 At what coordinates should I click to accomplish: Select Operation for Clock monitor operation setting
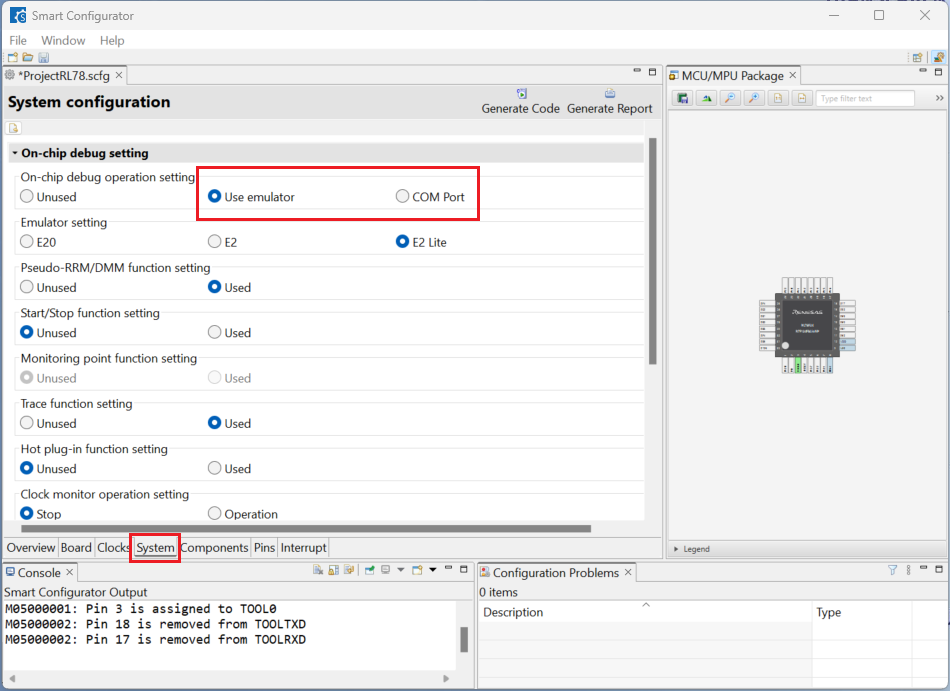(x=243, y=514)
